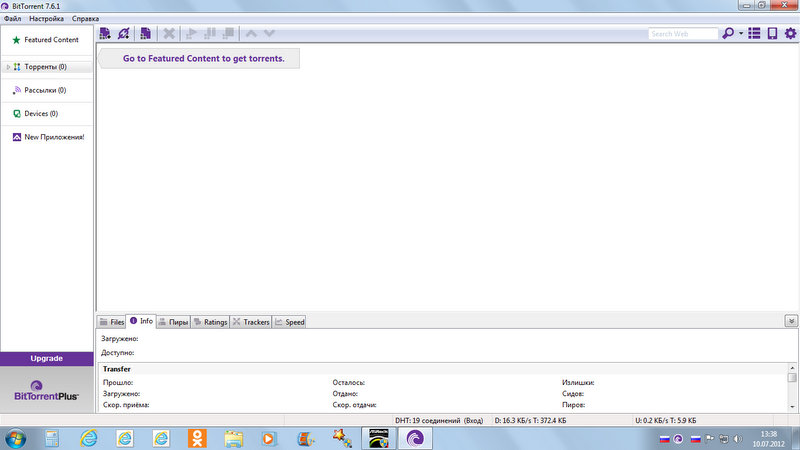The height and width of the screenshot is (450, 800).
Task: Select Торренты (0) in the sidebar
Action: coord(47,67)
